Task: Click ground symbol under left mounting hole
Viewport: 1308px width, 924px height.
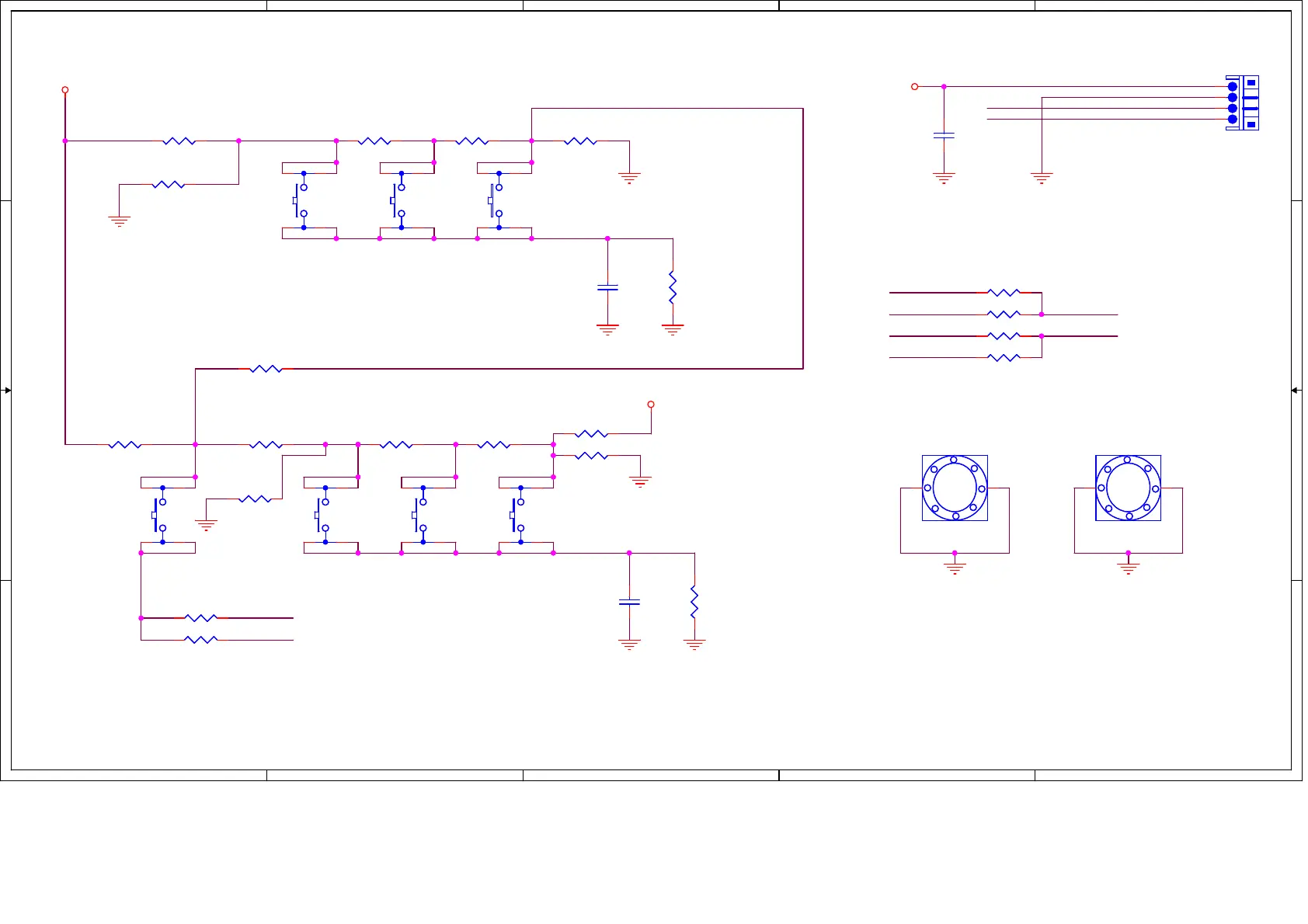Action: pos(955,568)
